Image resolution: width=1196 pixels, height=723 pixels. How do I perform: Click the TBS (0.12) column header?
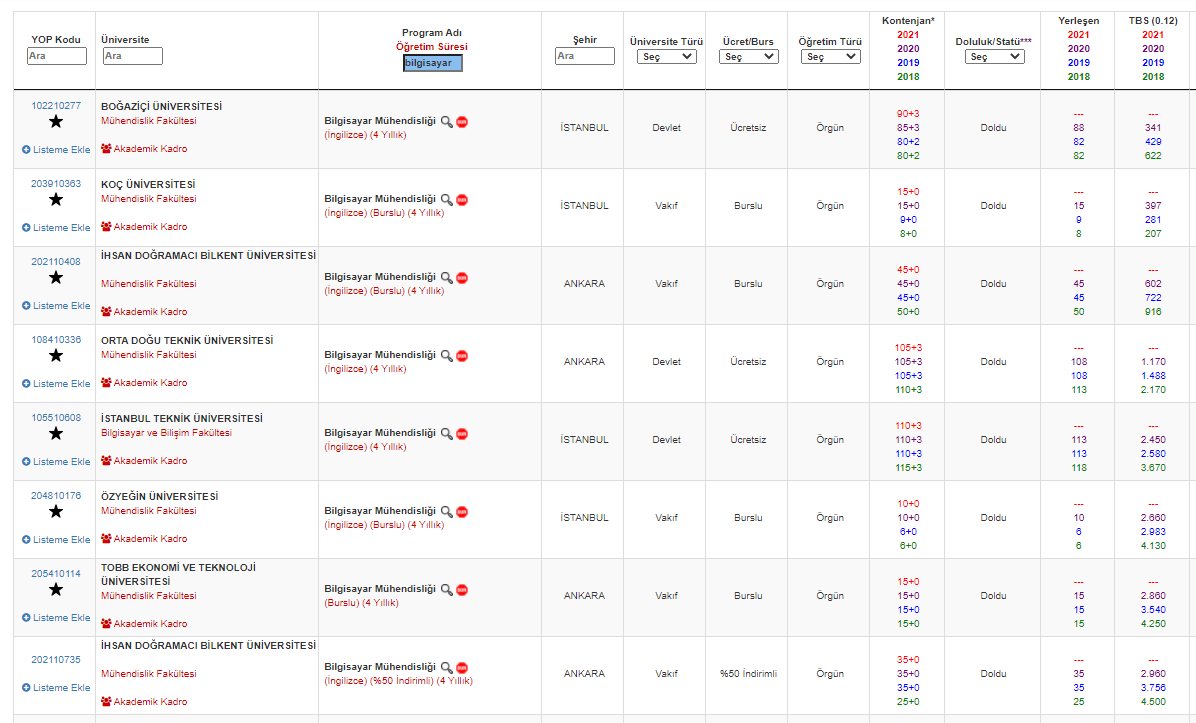pyautogui.click(x=1153, y=21)
